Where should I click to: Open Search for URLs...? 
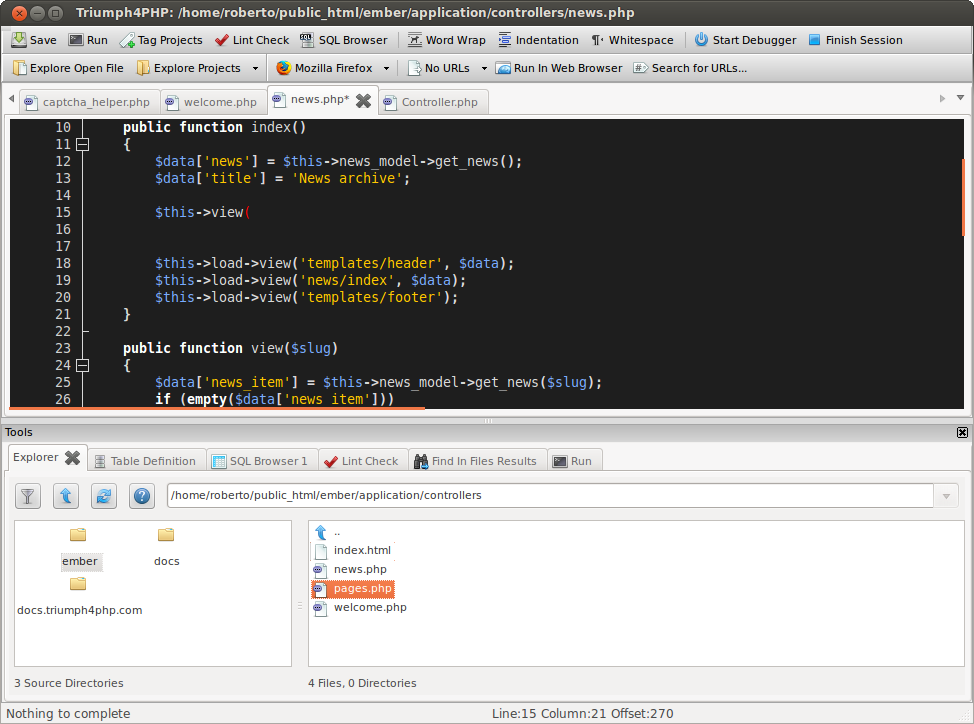(690, 68)
